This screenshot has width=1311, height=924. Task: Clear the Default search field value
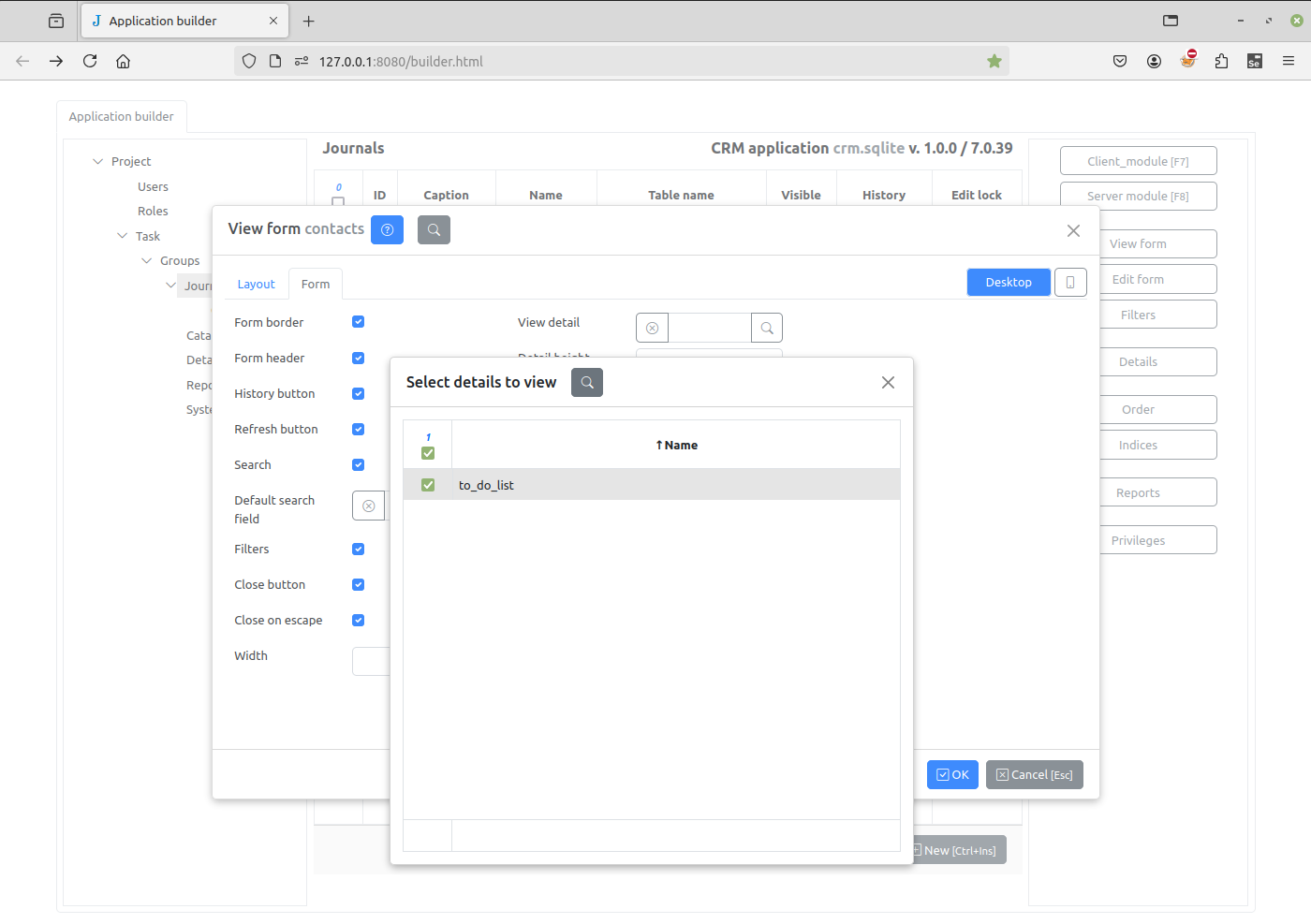click(x=369, y=506)
